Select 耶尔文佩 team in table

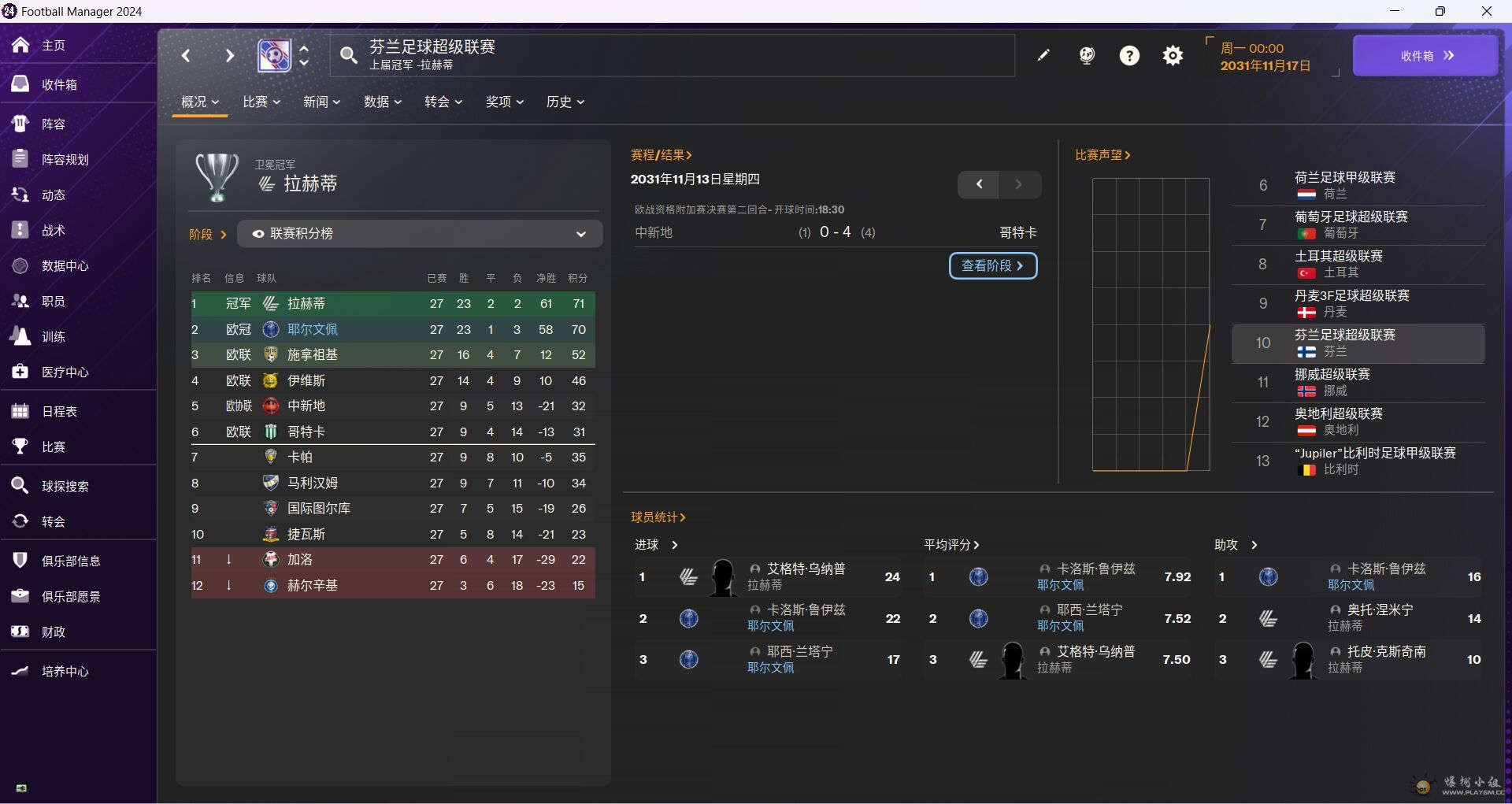pyautogui.click(x=313, y=329)
